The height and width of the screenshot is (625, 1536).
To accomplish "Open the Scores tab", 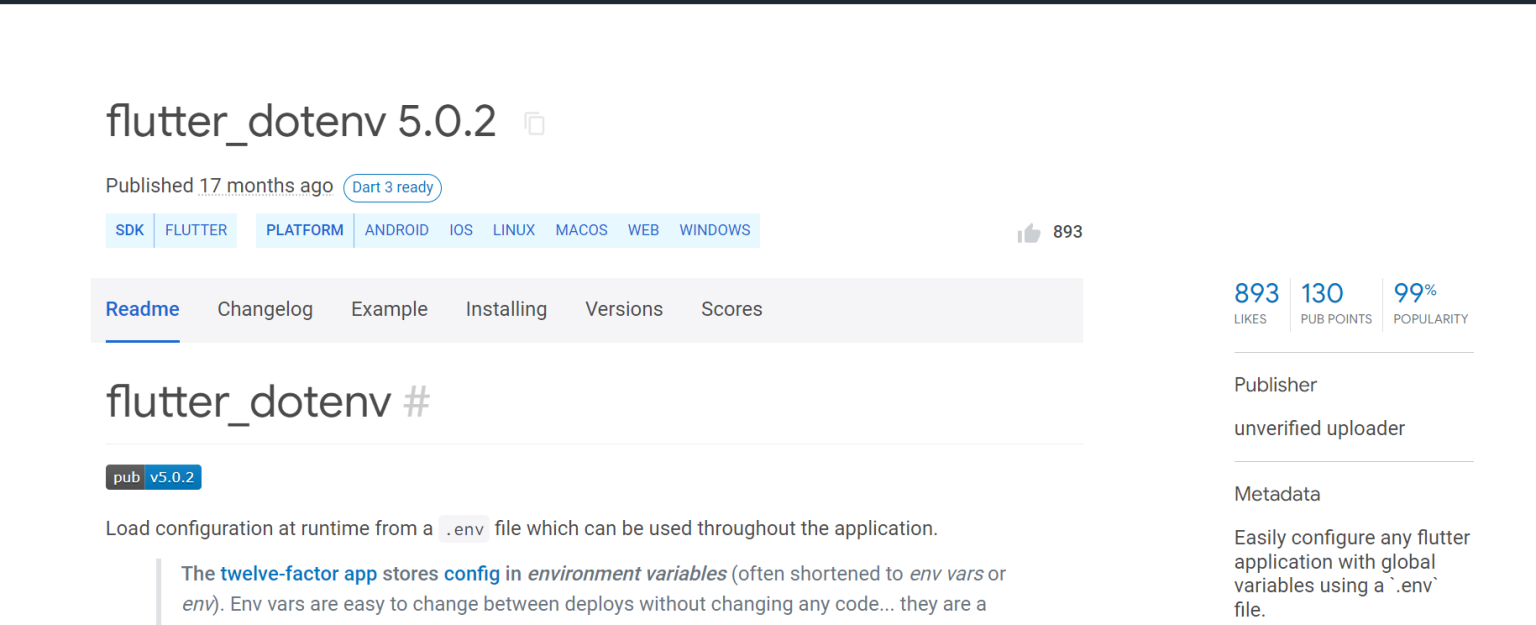I will point(731,309).
